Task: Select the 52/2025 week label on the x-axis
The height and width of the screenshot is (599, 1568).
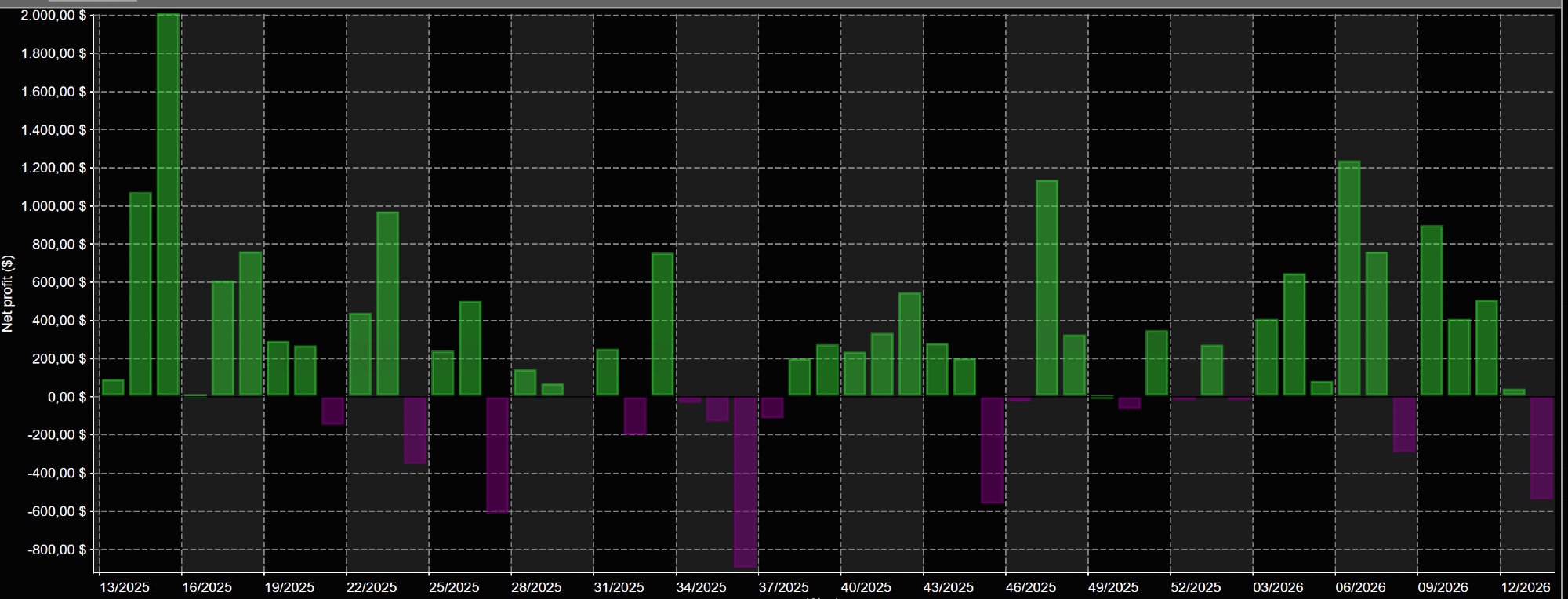Action: click(x=1195, y=587)
